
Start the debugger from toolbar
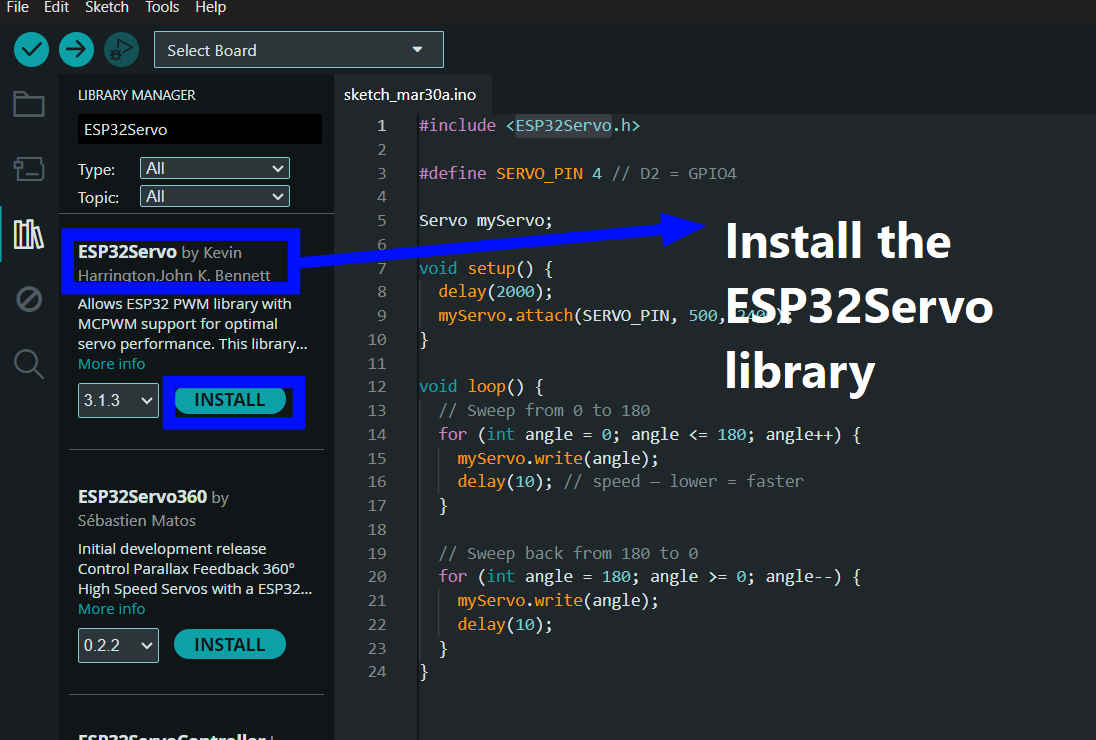click(122, 50)
